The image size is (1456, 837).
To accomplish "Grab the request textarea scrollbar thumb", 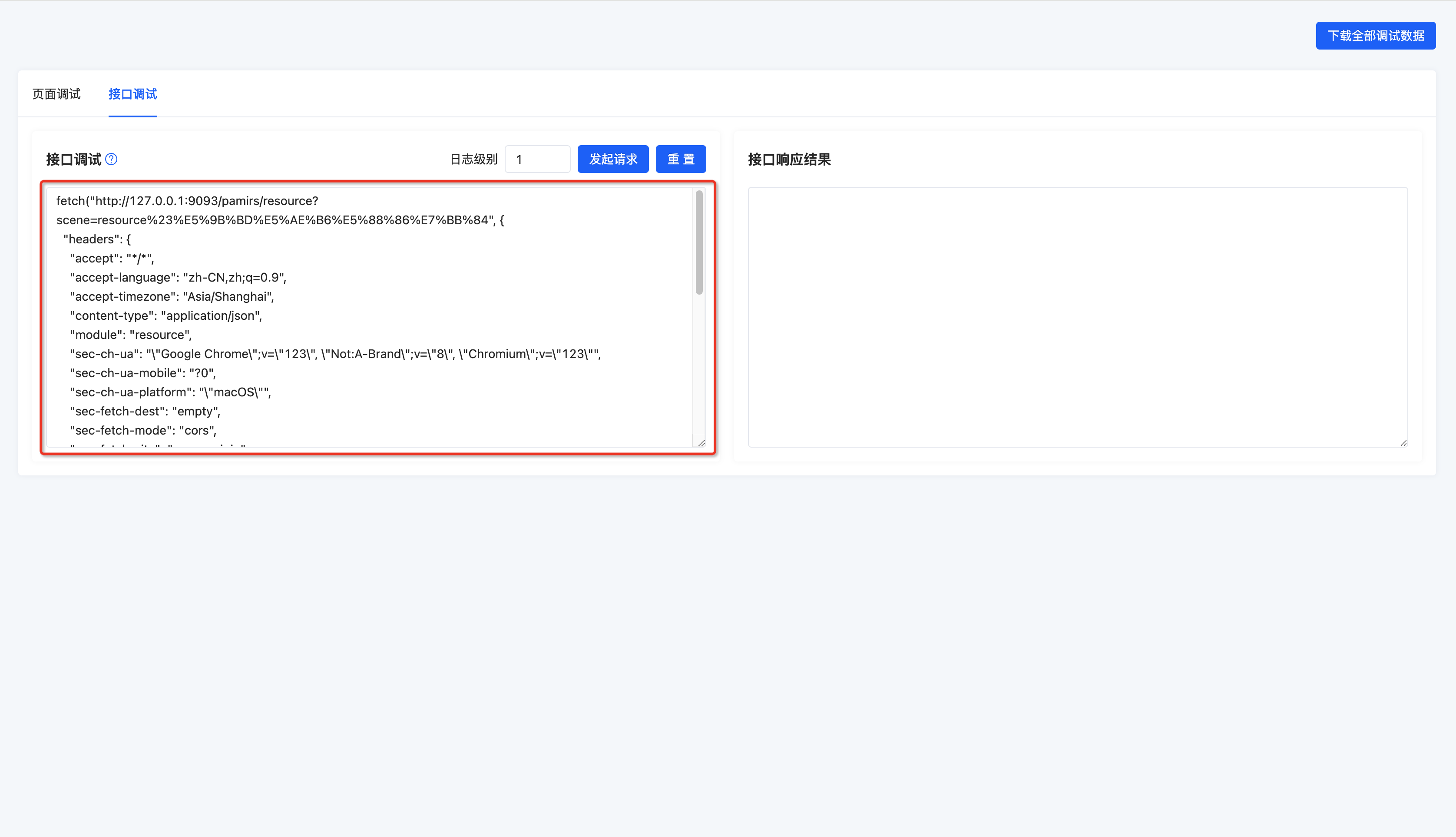I will [699, 242].
